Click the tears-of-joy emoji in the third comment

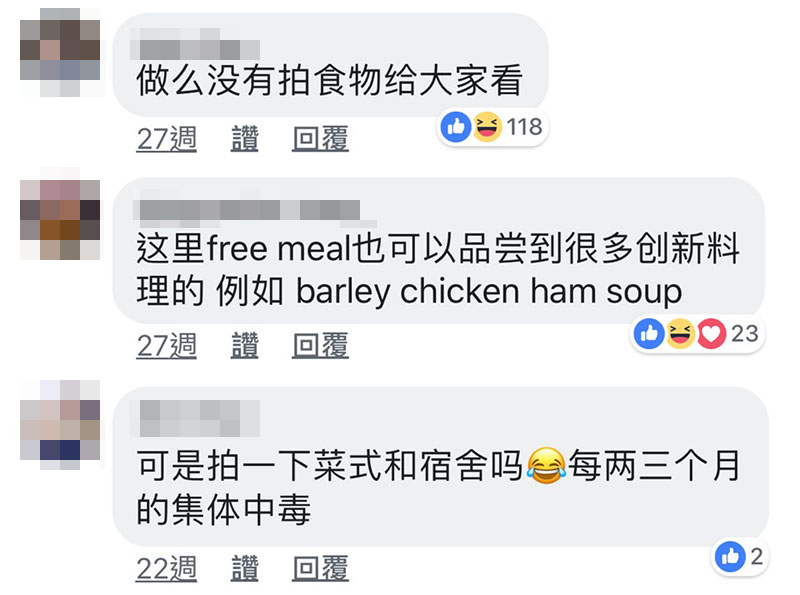click(x=546, y=465)
